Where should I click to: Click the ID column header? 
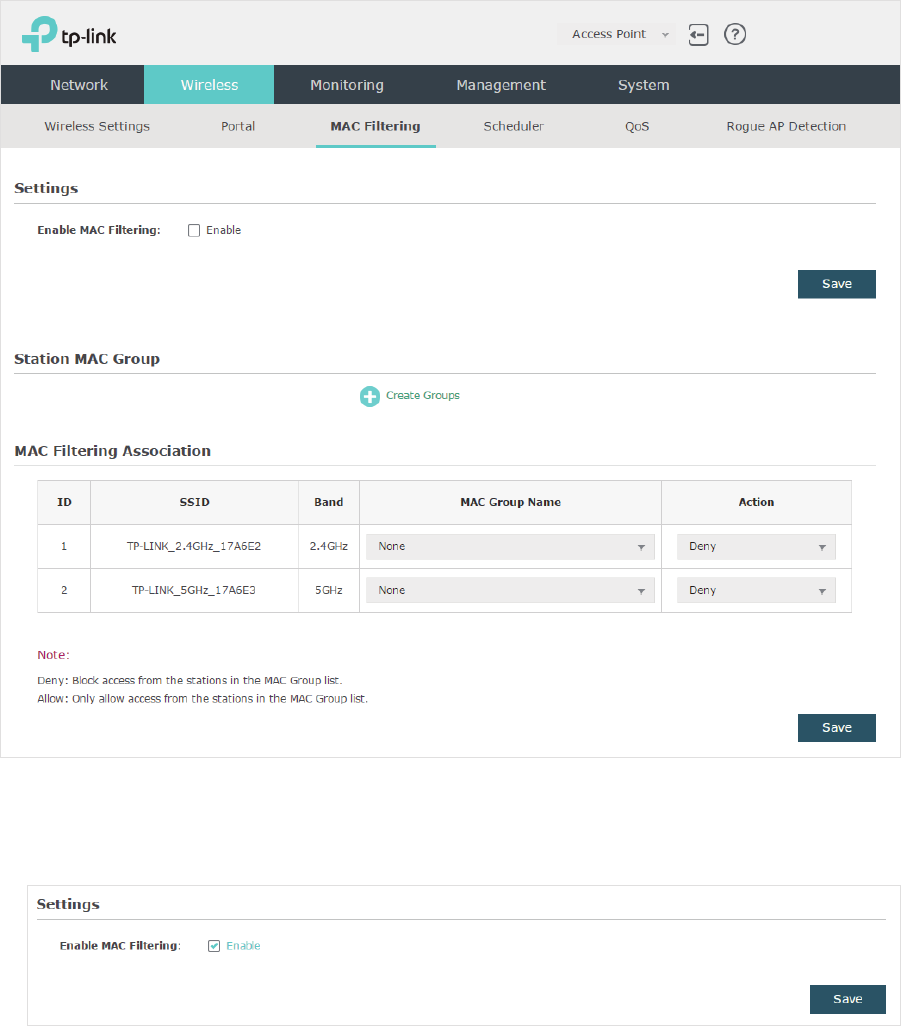pyautogui.click(x=64, y=503)
